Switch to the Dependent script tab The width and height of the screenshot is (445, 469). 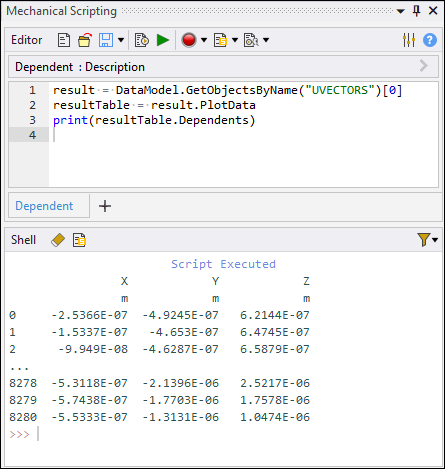coord(44,206)
